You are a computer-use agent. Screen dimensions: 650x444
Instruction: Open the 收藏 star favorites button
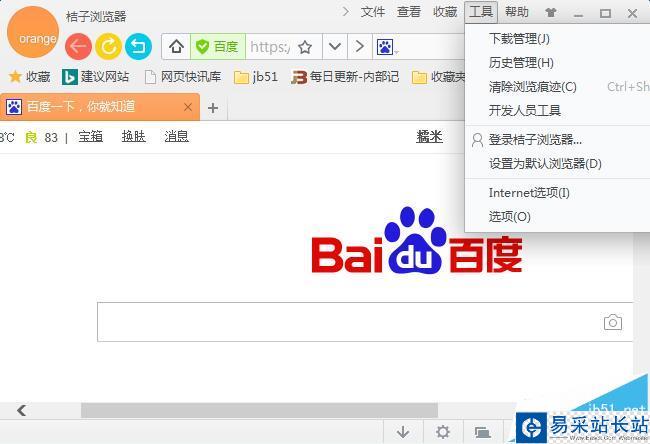pos(29,77)
